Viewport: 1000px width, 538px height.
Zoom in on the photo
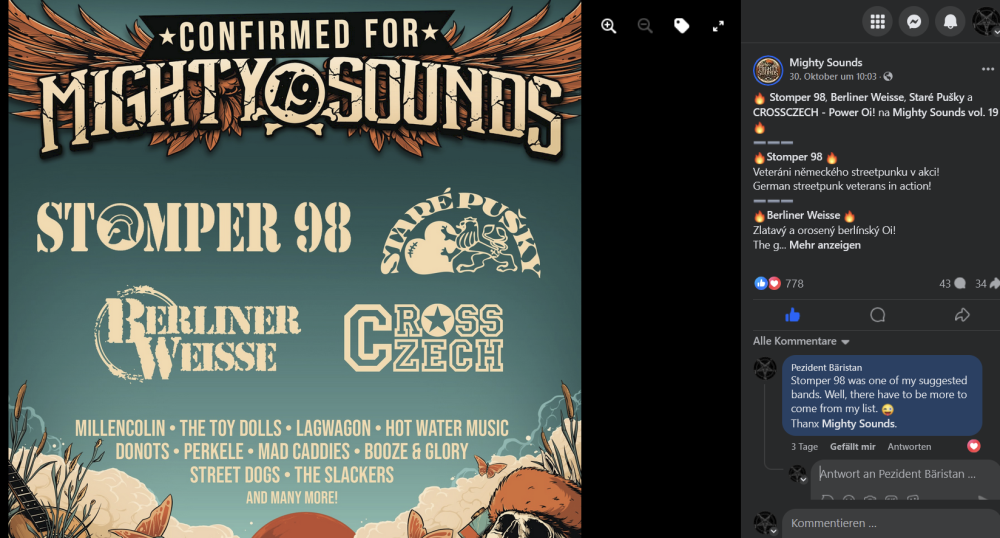(x=609, y=27)
